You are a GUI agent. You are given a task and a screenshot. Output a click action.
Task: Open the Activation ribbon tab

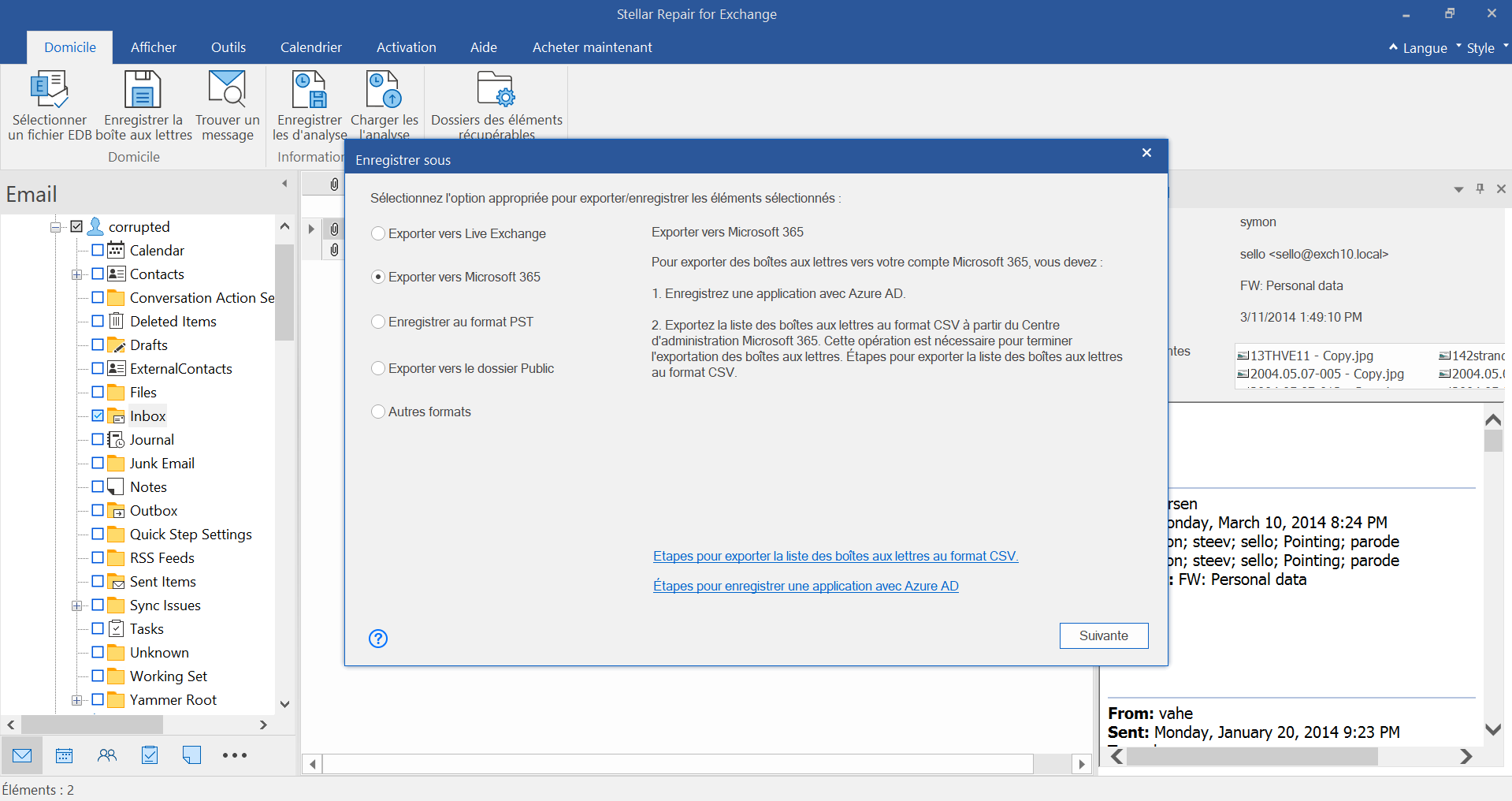click(407, 47)
